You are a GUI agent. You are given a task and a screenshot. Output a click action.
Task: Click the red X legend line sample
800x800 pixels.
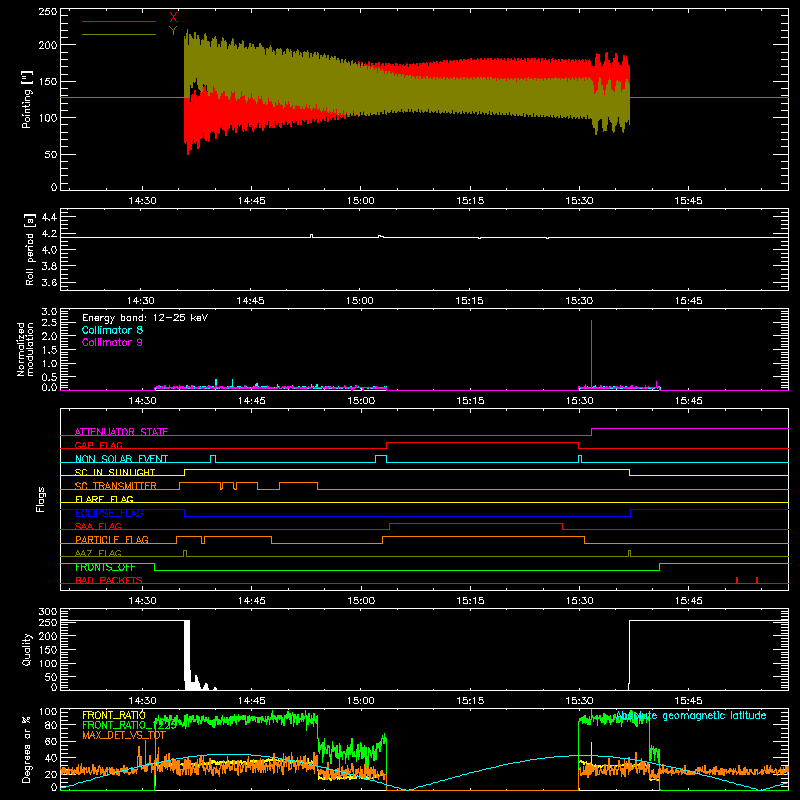click(119, 21)
